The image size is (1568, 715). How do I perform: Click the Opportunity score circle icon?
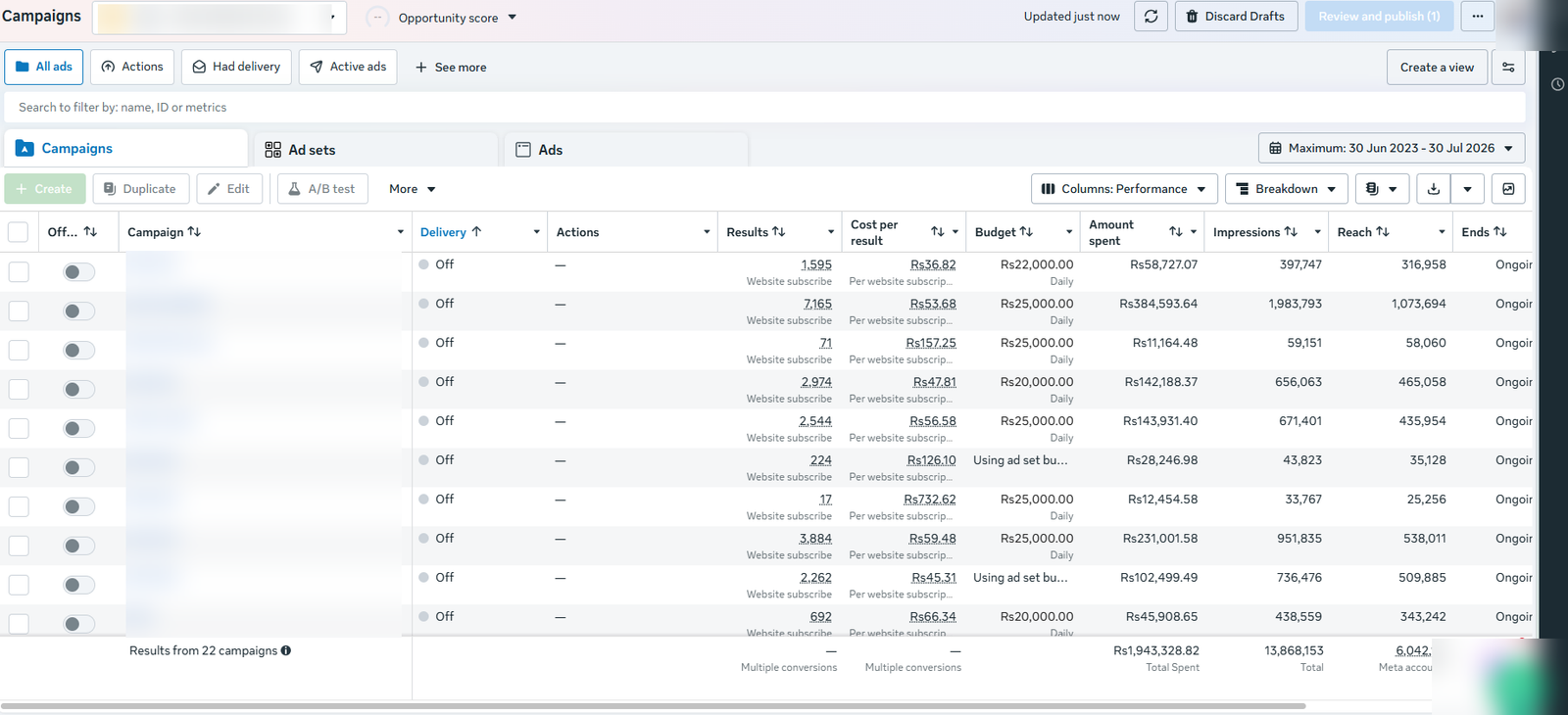pos(377,18)
